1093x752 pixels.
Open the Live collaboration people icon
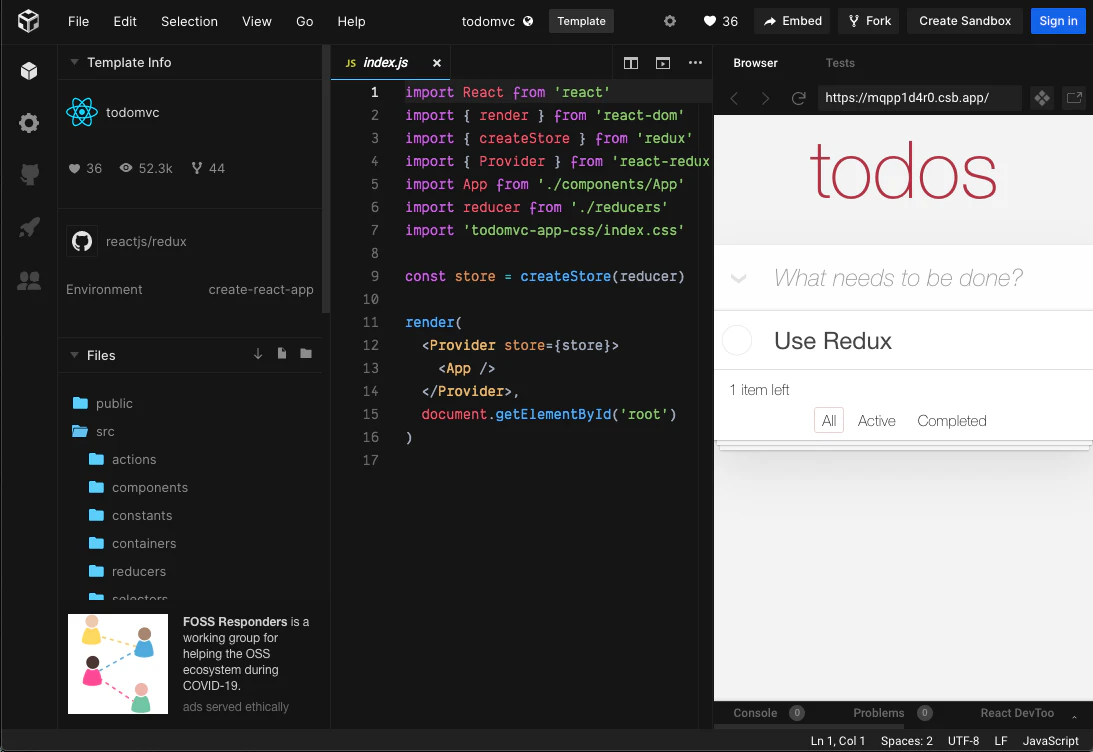29,280
